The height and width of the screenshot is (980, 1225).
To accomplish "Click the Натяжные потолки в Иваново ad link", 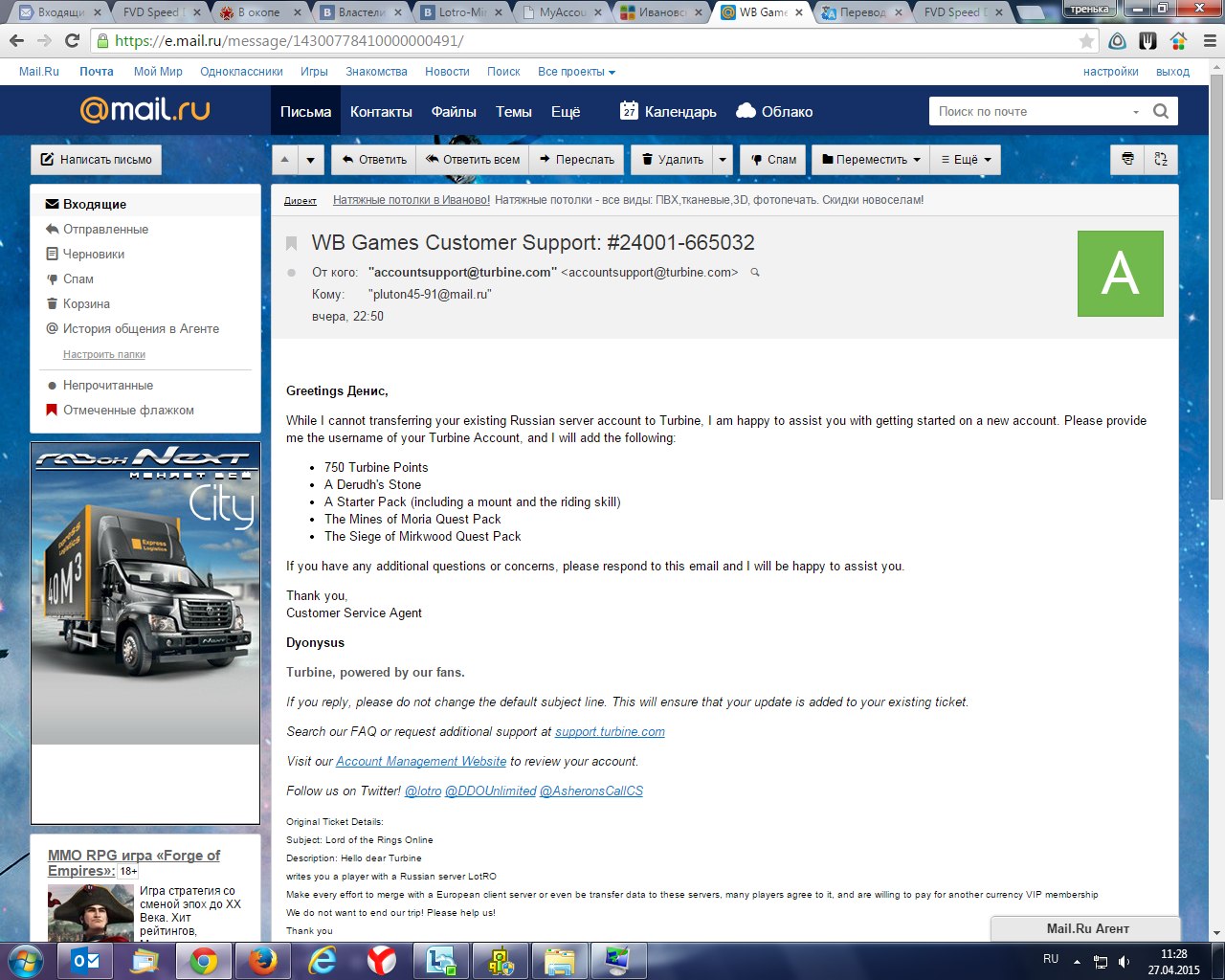I will coord(412,200).
